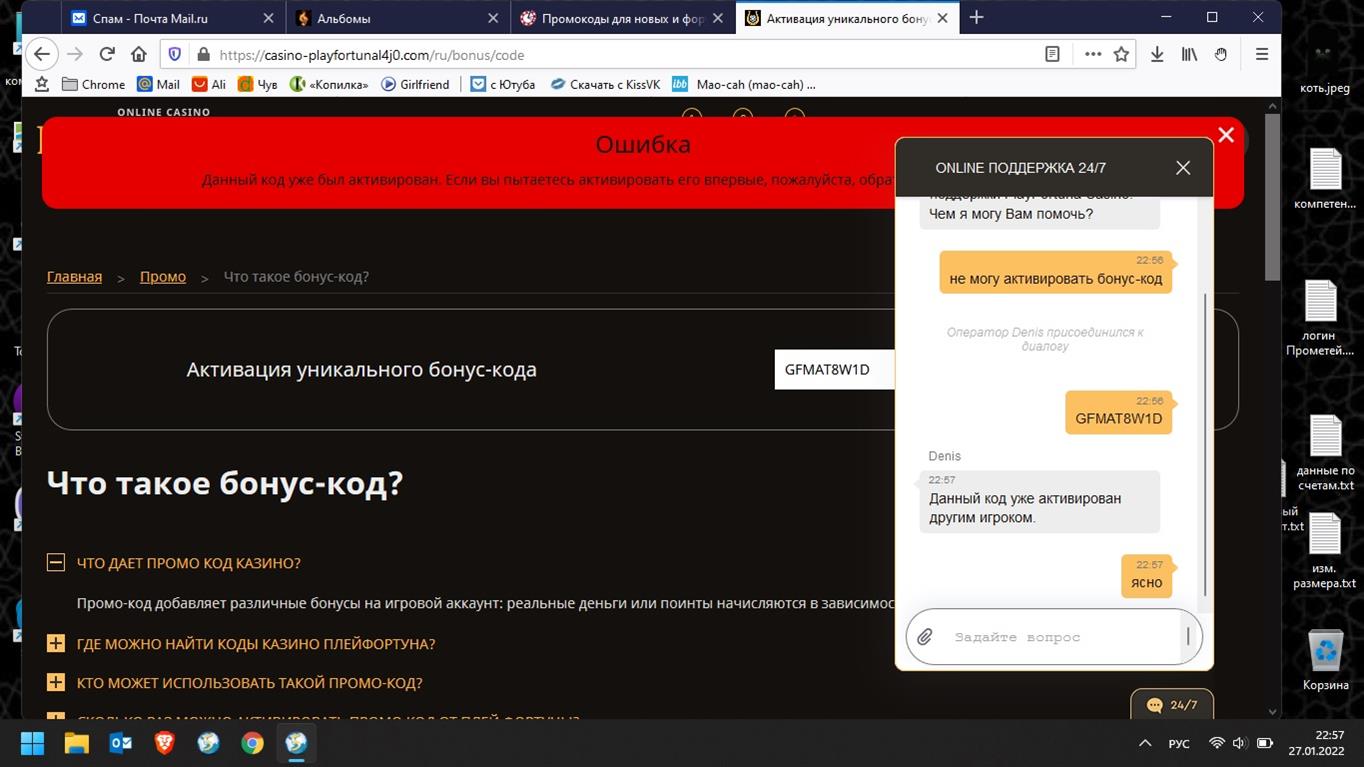Open the Brave browser from the taskbar

click(164, 743)
